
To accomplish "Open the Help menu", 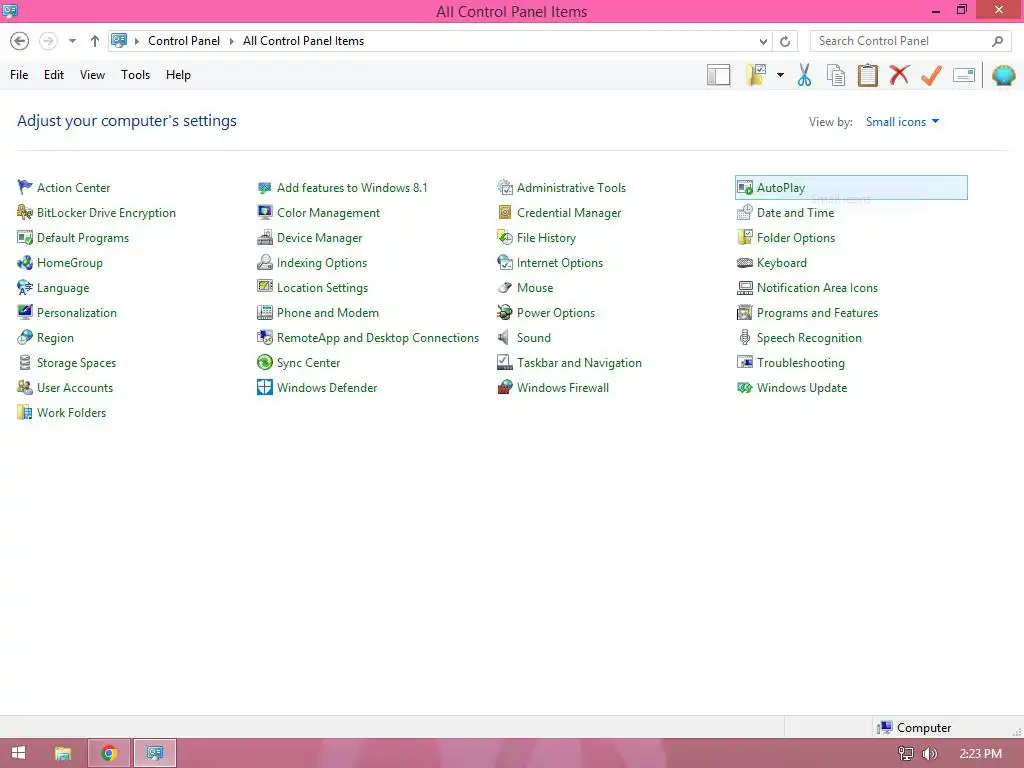I will pos(178,74).
